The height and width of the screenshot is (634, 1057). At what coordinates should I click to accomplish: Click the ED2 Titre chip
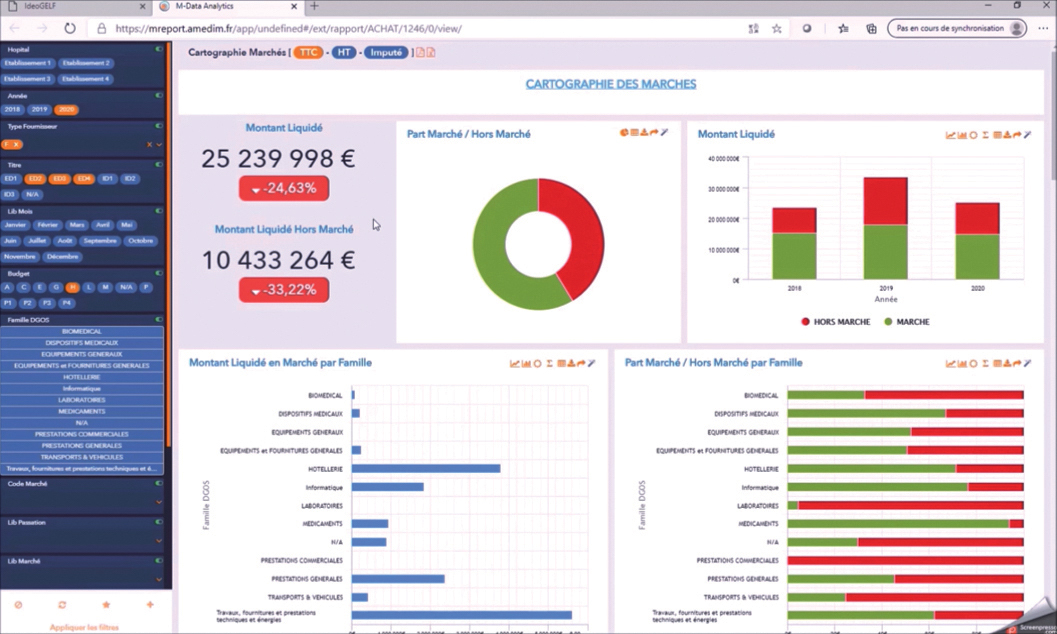(x=35, y=179)
